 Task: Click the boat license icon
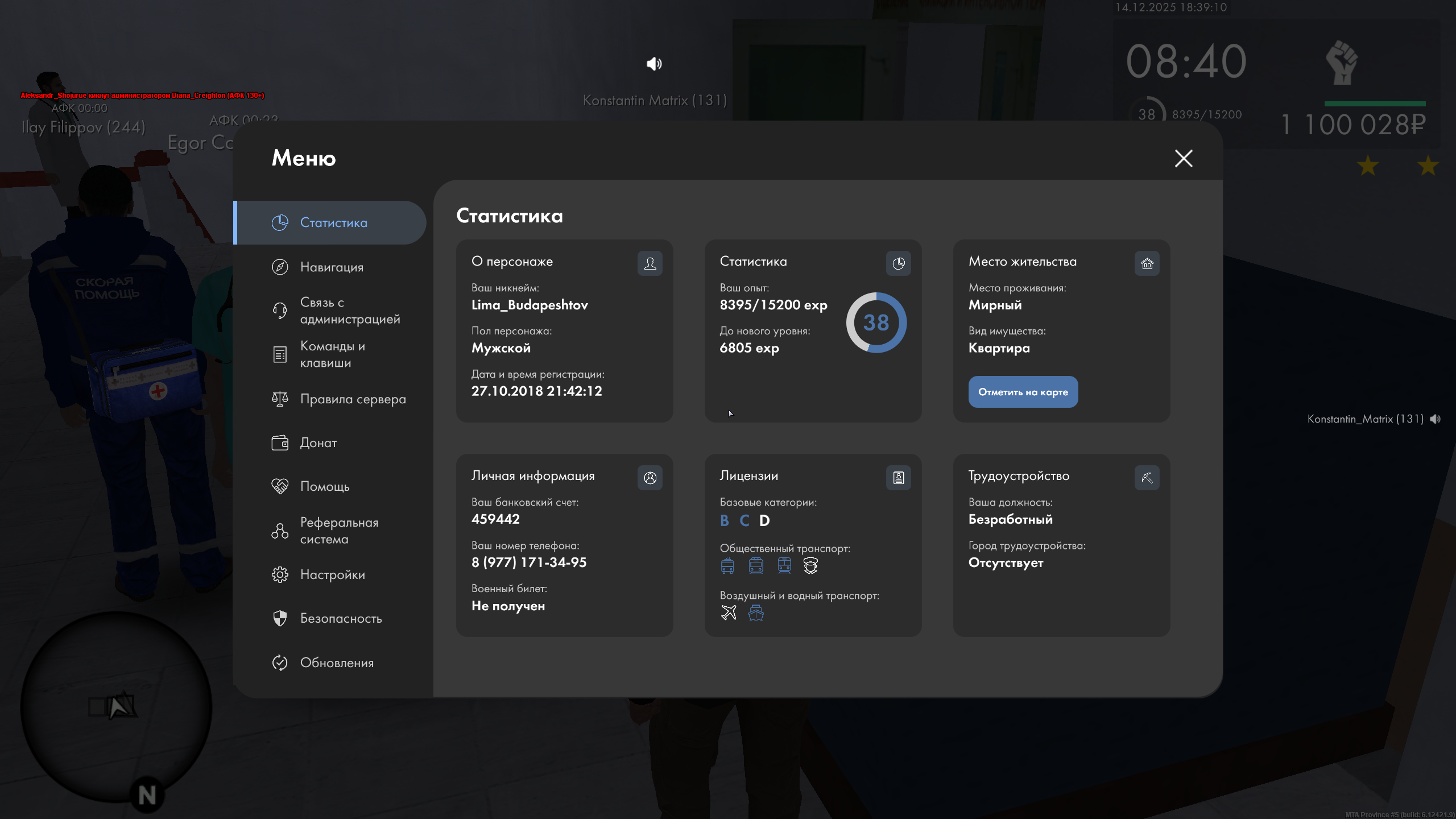[756, 613]
